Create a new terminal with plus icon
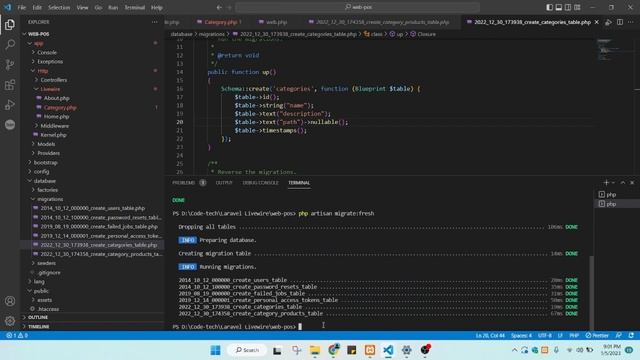Viewport: 640px width, 360px height. point(606,183)
